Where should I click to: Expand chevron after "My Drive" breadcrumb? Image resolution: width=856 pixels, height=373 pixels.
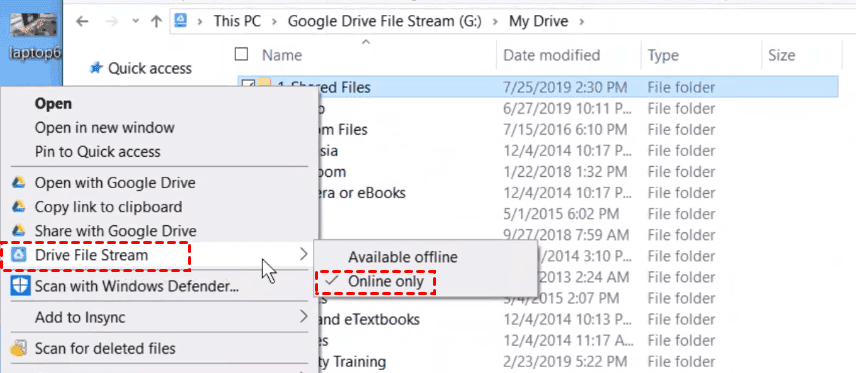[580, 22]
